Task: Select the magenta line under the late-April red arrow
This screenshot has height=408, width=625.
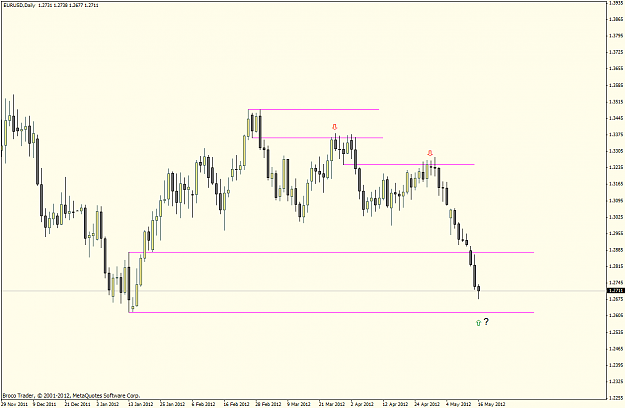Action: (x=409, y=164)
